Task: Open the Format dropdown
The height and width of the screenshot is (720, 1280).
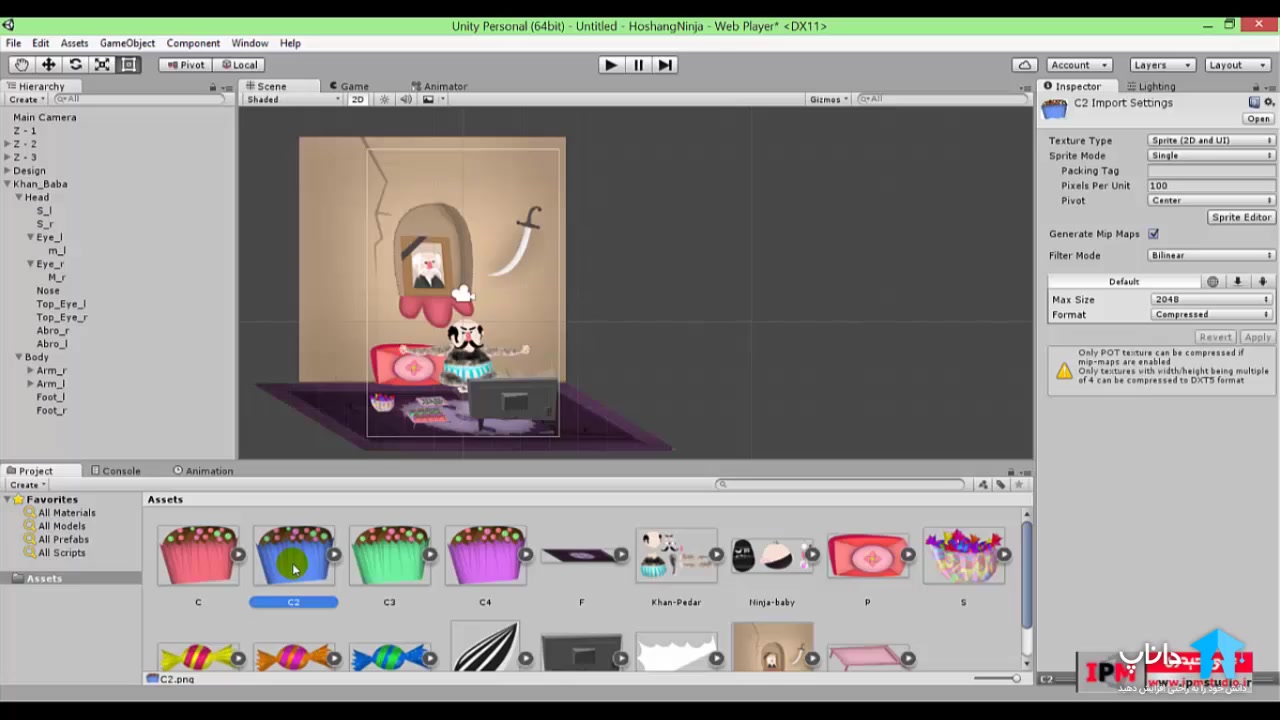Action: [1211, 315]
